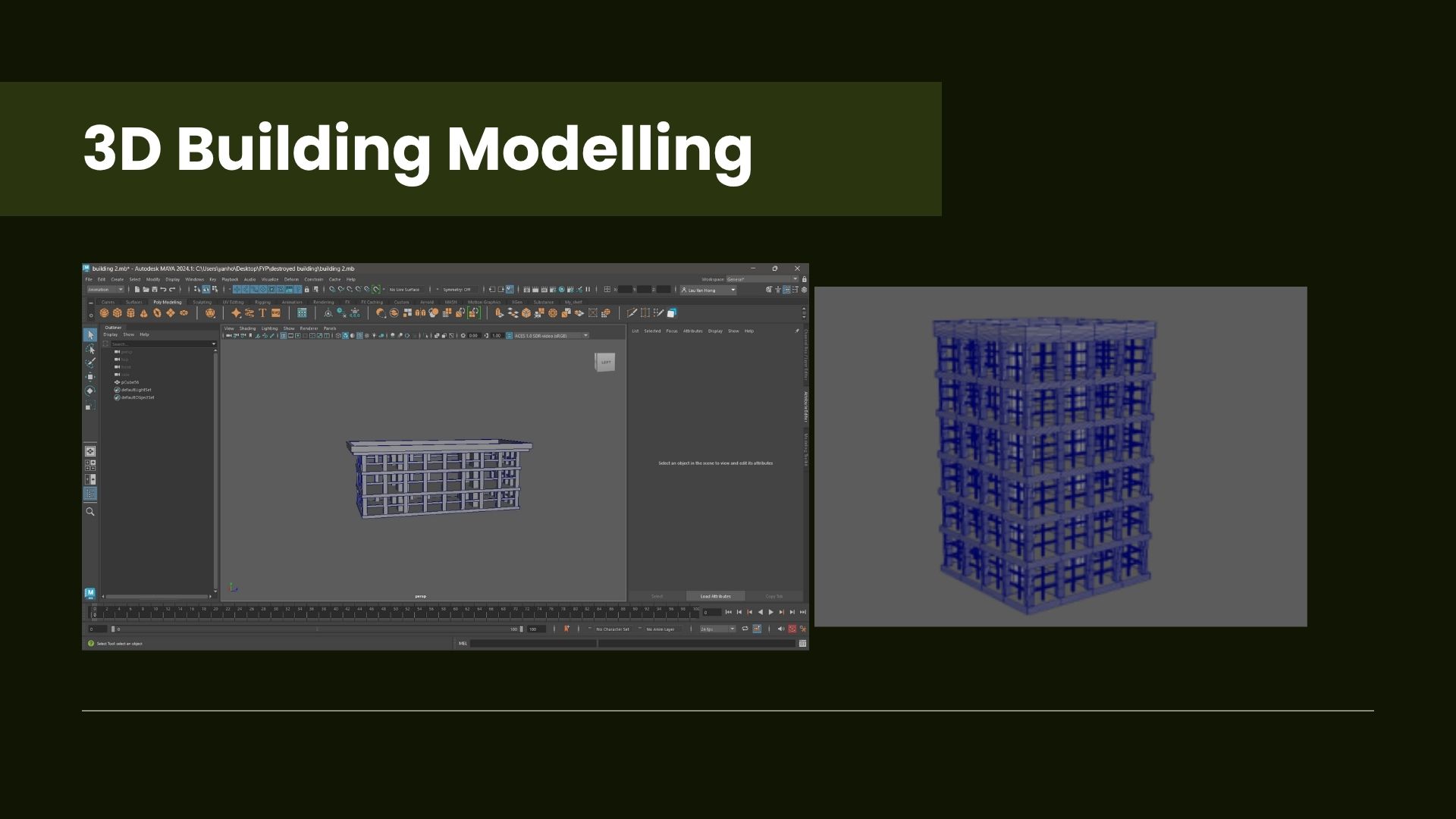Mute audio with the speaker icon
Screen dimensions: 1456x819
tap(780, 629)
